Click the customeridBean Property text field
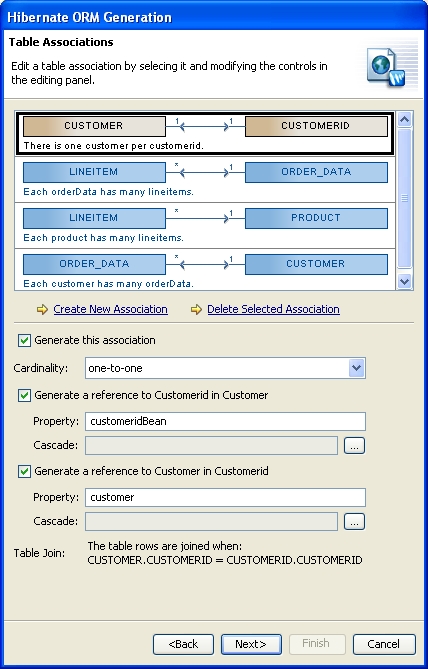The width and height of the screenshot is (428, 669). pos(225,422)
